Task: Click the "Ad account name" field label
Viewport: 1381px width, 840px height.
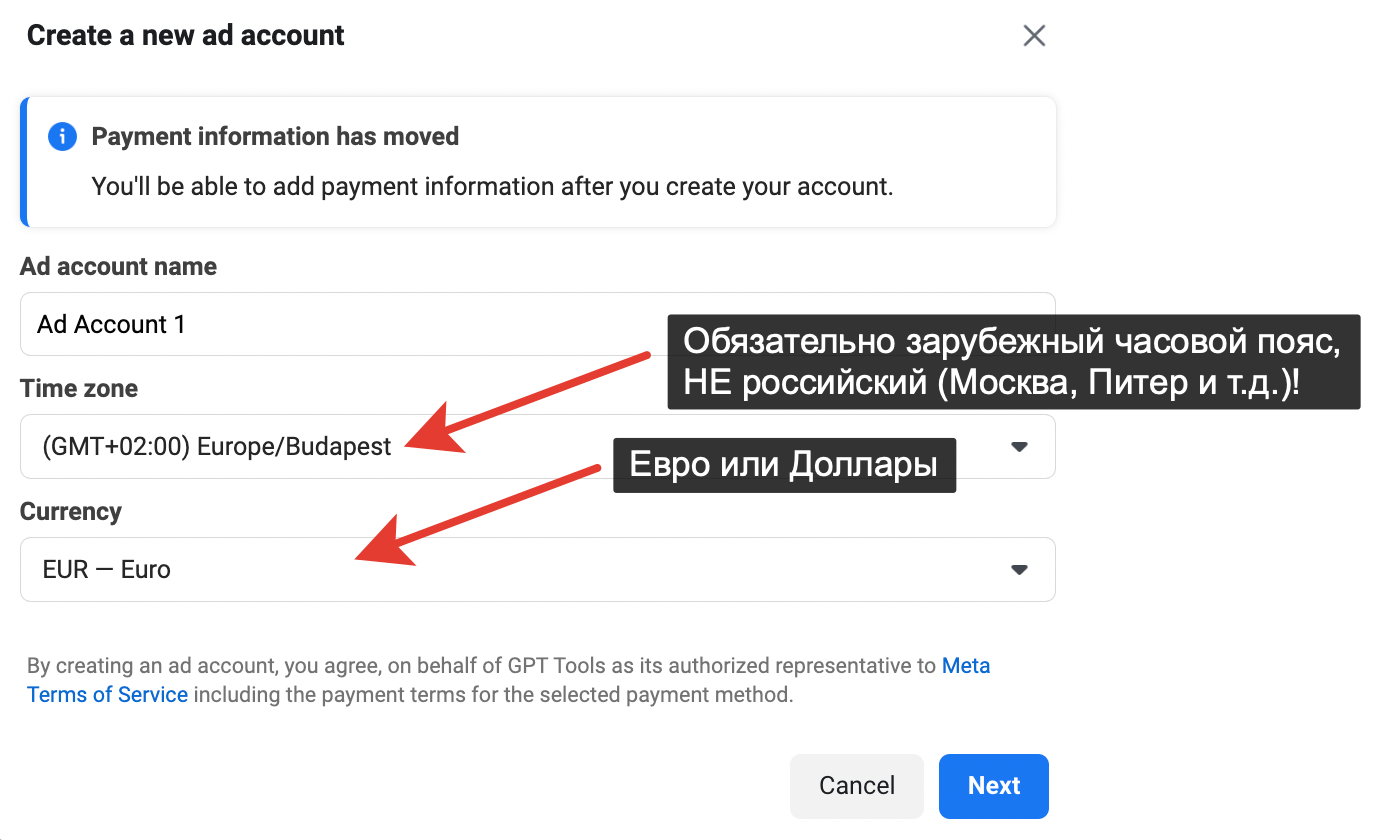Action: coord(118,267)
